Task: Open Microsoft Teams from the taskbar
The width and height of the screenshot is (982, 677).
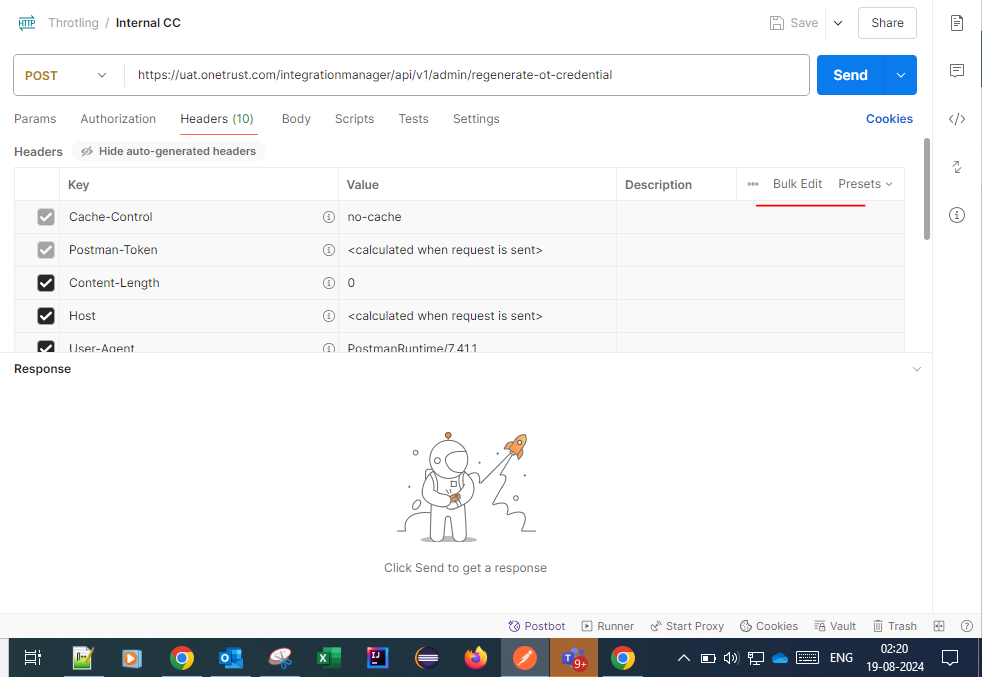Action: click(x=574, y=658)
